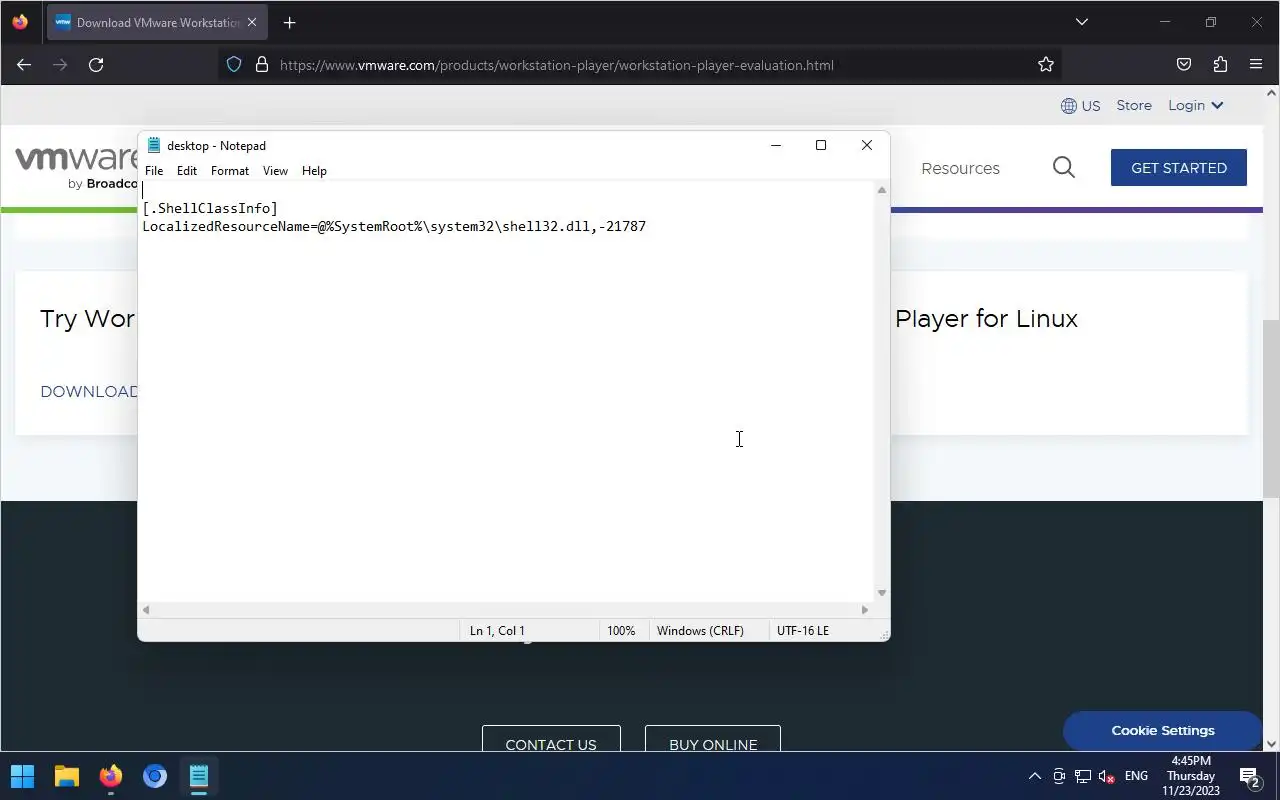1280x800 pixels.
Task: Click Notepad vertical scrollbar down arrow
Action: 881,593
